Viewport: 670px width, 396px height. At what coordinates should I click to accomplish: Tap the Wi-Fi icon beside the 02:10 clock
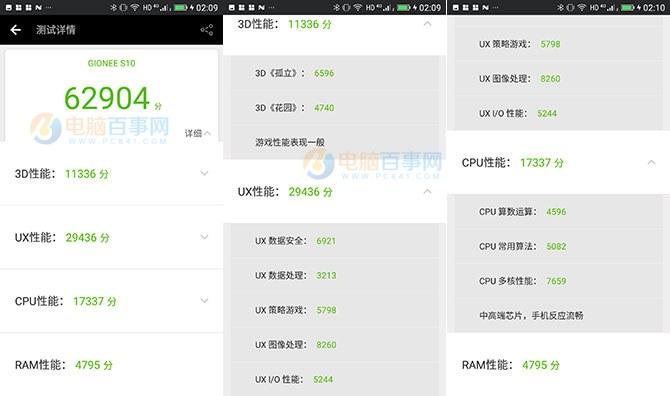click(582, 8)
